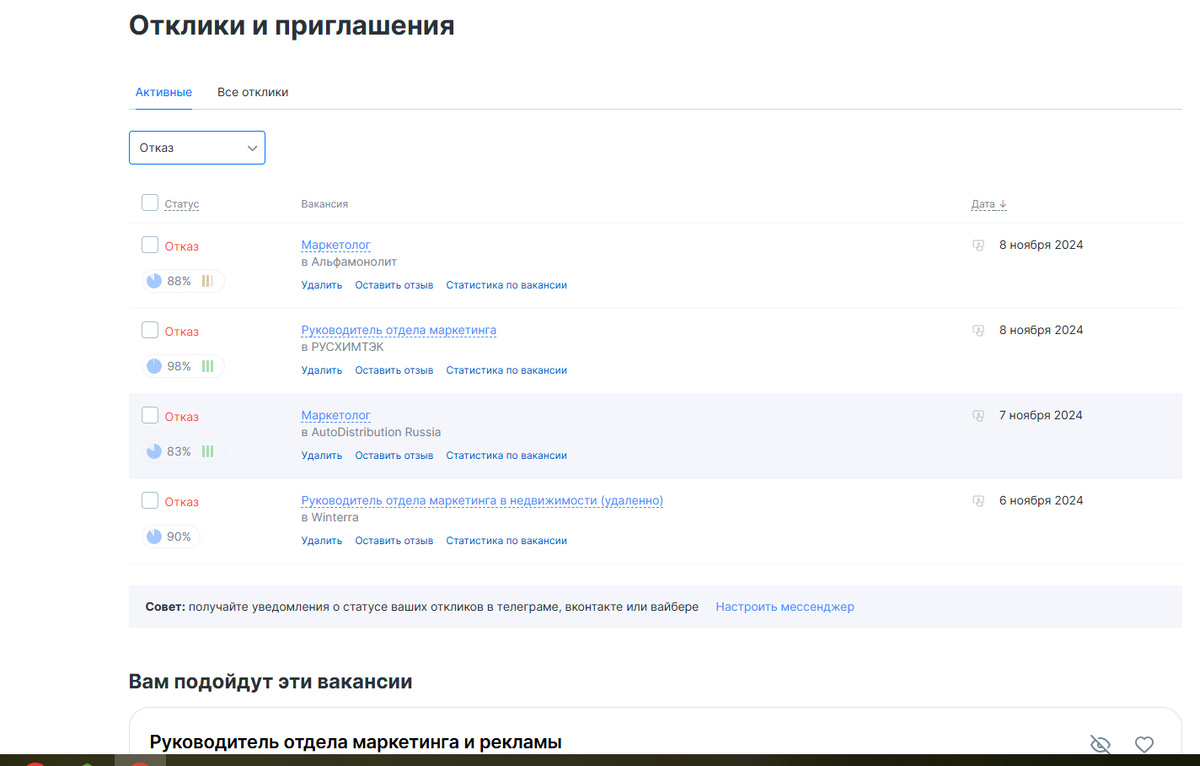The height and width of the screenshot is (766, 1200).
Task: Select the checkbox for the Маркетолог in Альфамонолит response
Action: coord(149,244)
